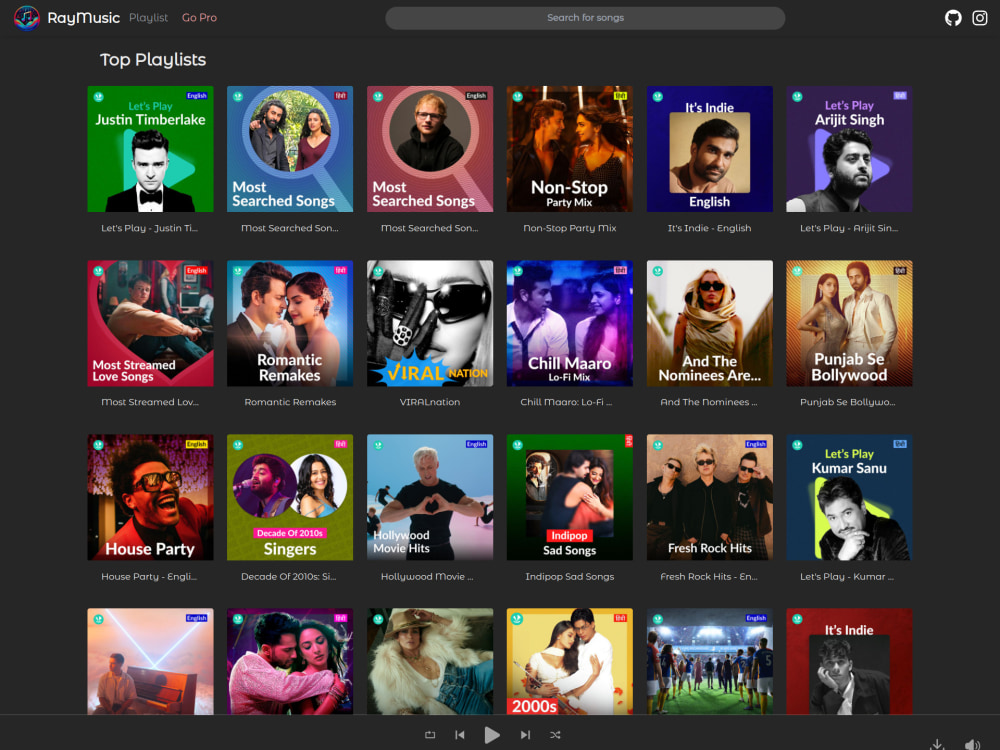Click the 'Let's Play - Kumar ...' title
This screenshot has height=750, width=1000.
pyautogui.click(x=847, y=577)
